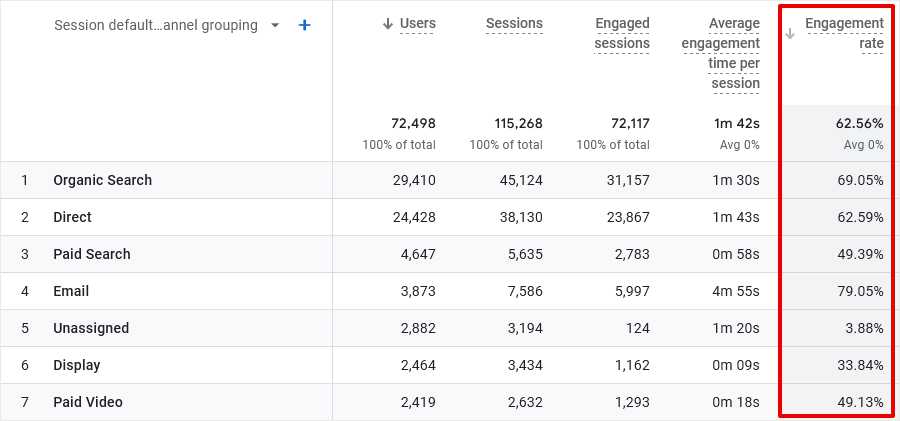The image size is (900, 421).
Task: Click the arrow icon beside Engagement rate
Action: (790, 33)
